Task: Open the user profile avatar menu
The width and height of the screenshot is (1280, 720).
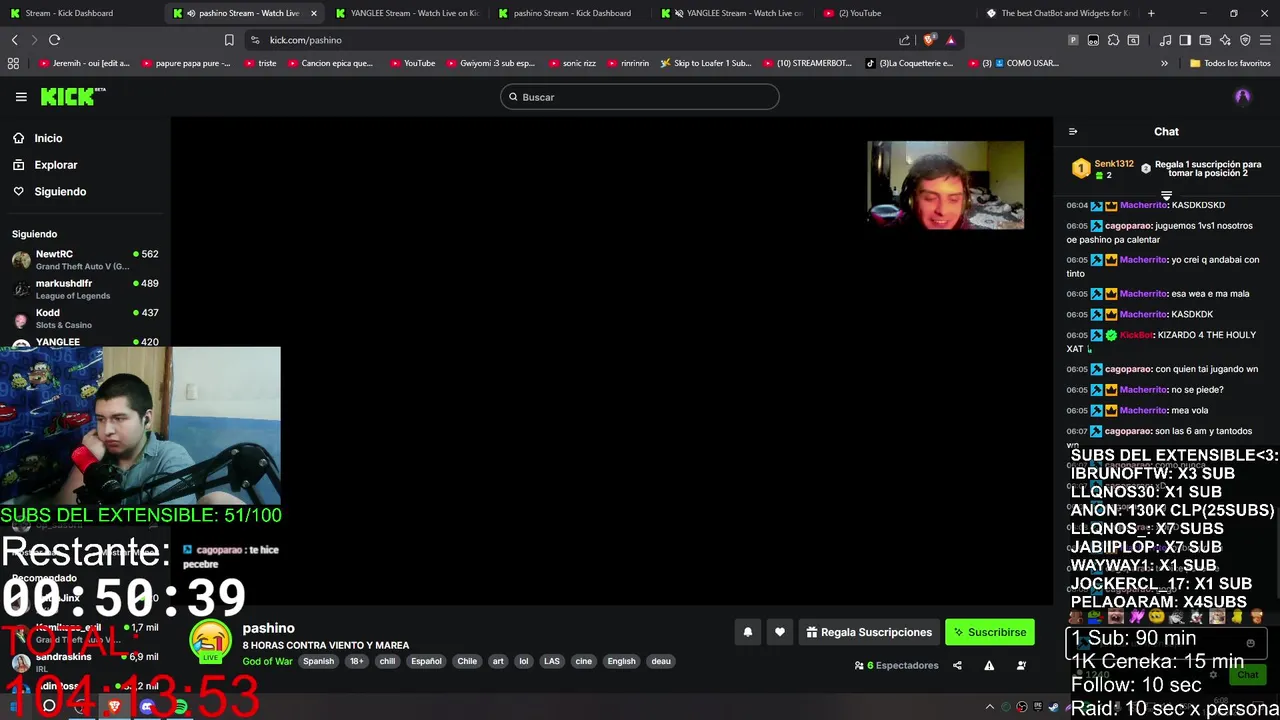Action: 1243,97
